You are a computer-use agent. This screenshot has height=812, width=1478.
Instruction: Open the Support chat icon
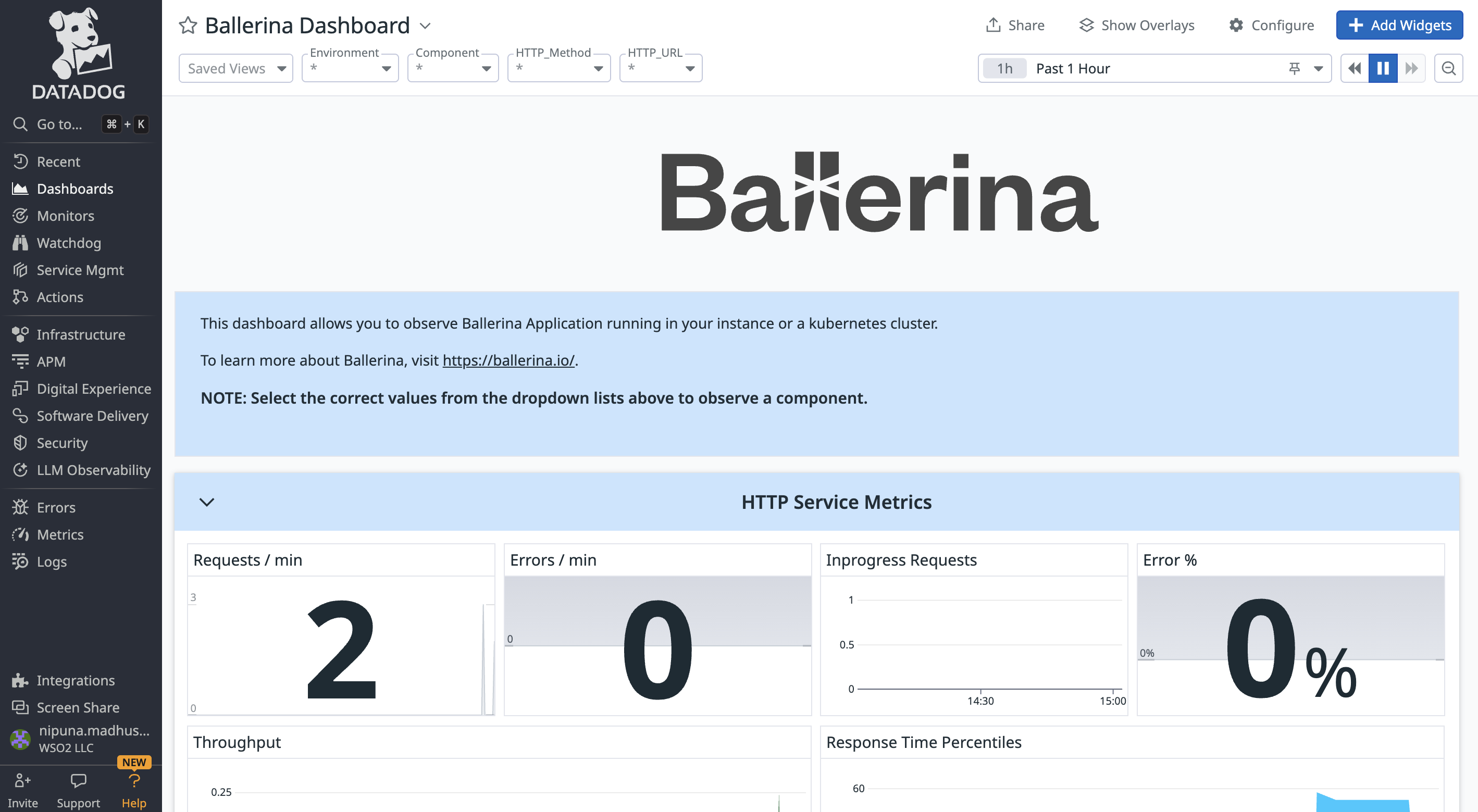pos(78,781)
